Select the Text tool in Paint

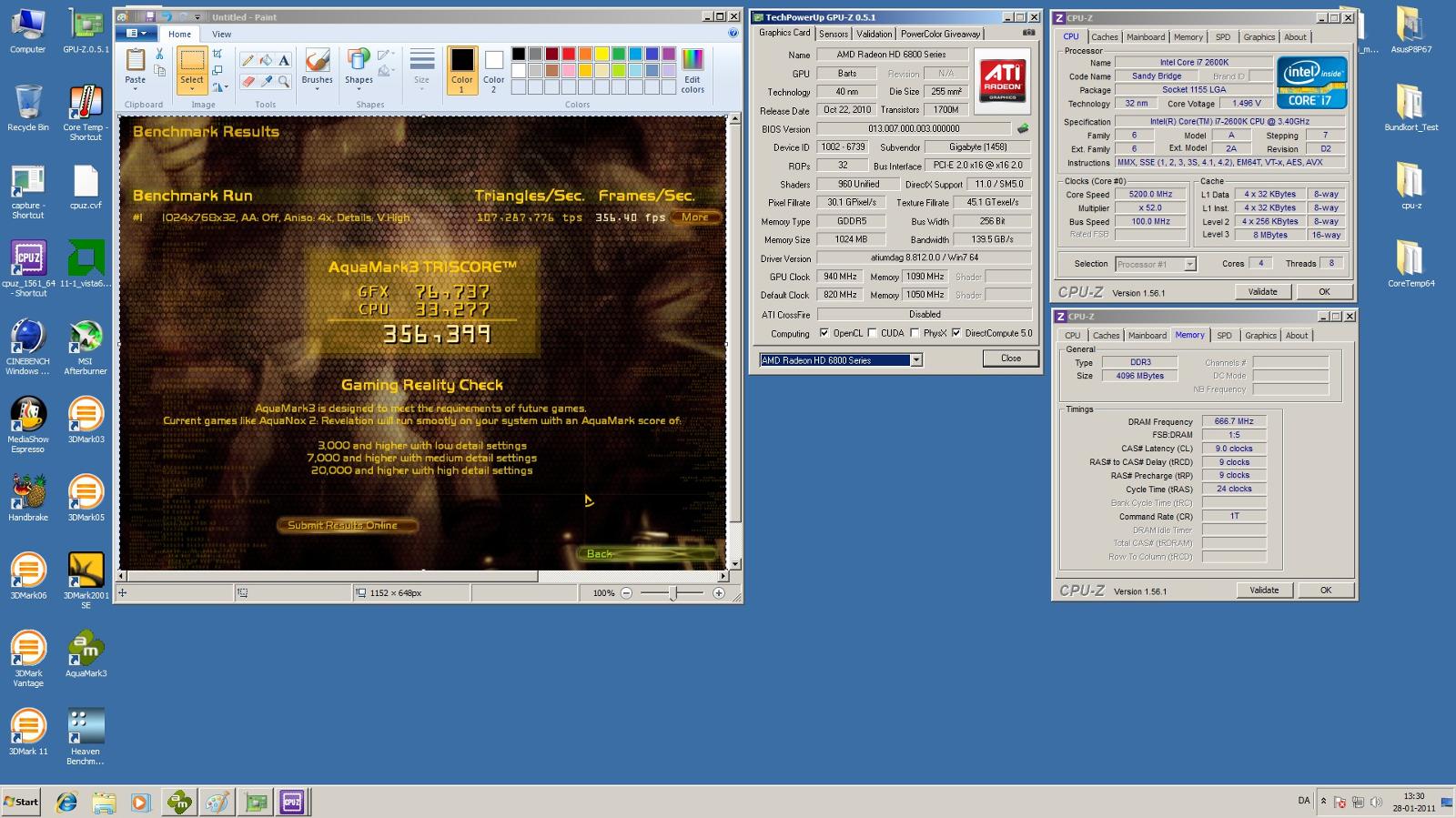(x=284, y=61)
